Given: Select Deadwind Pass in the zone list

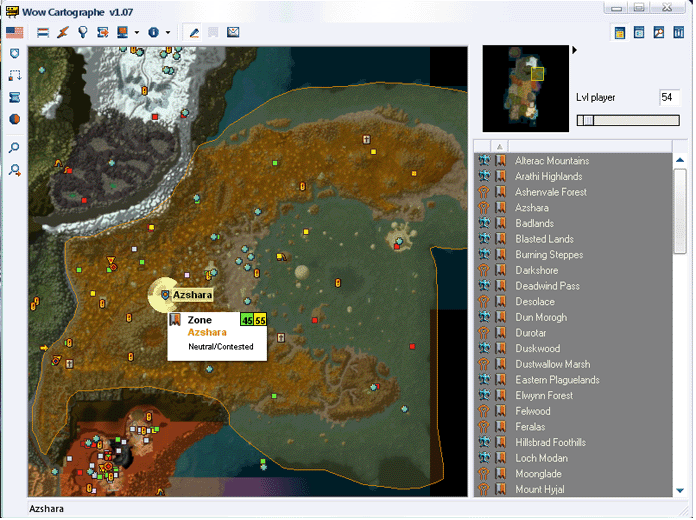Looking at the screenshot, I should [x=547, y=286].
